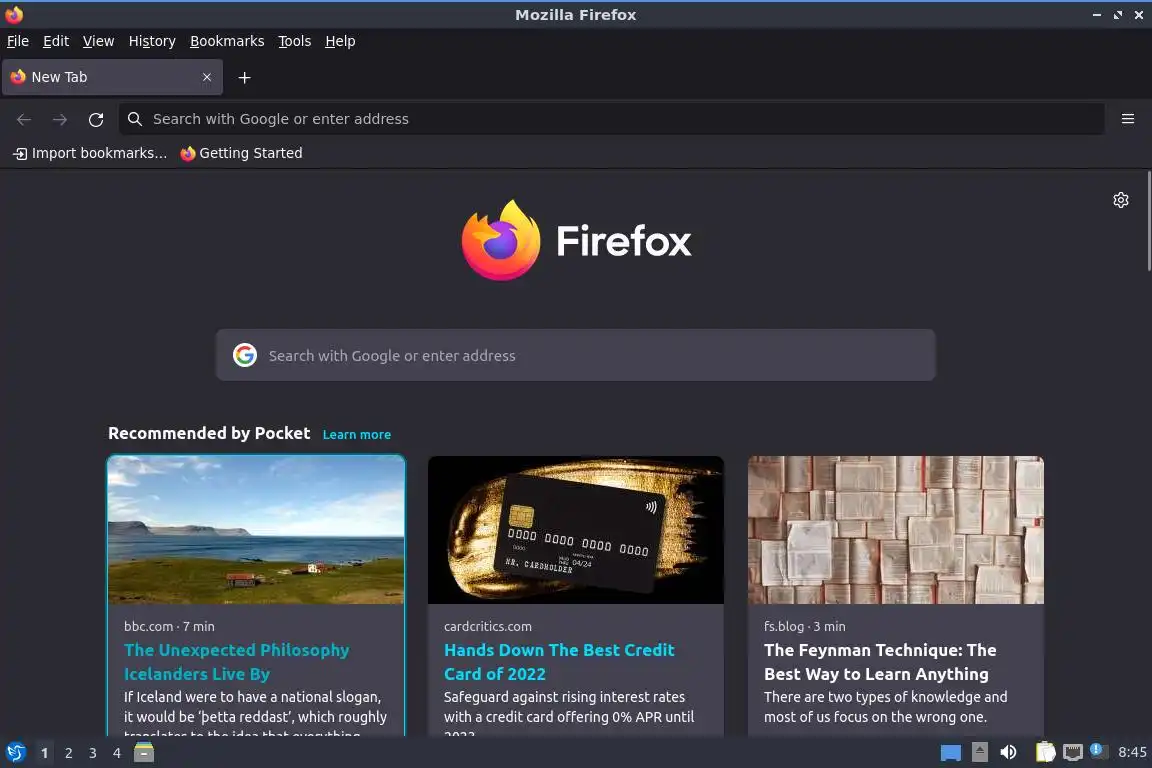Open the hamburger application menu

pyautogui.click(x=1128, y=119)
